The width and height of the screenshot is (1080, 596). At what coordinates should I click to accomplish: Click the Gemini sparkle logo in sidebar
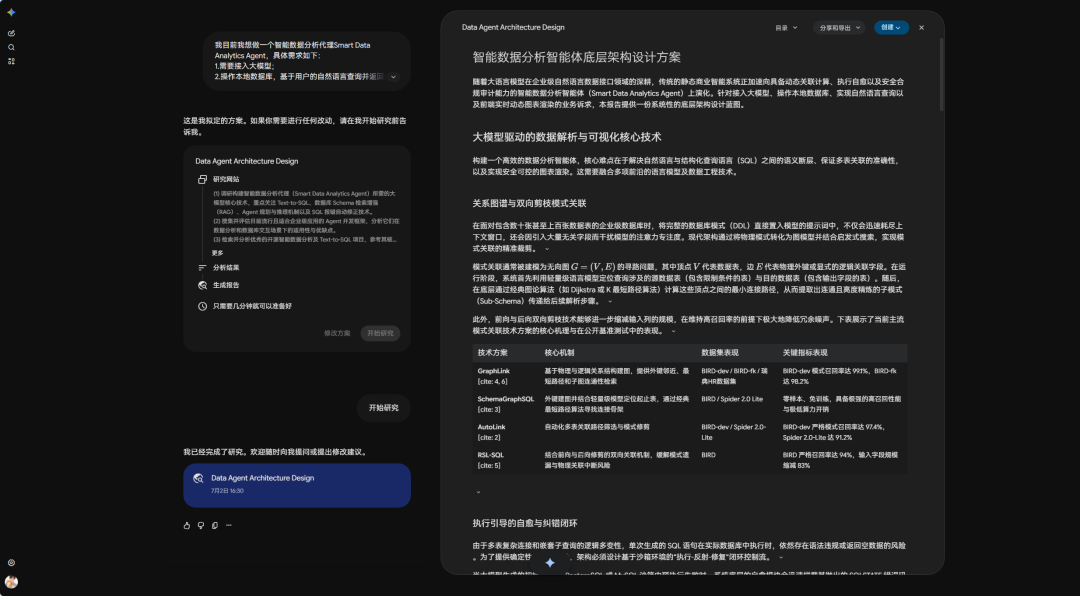[x=11, y=12]
